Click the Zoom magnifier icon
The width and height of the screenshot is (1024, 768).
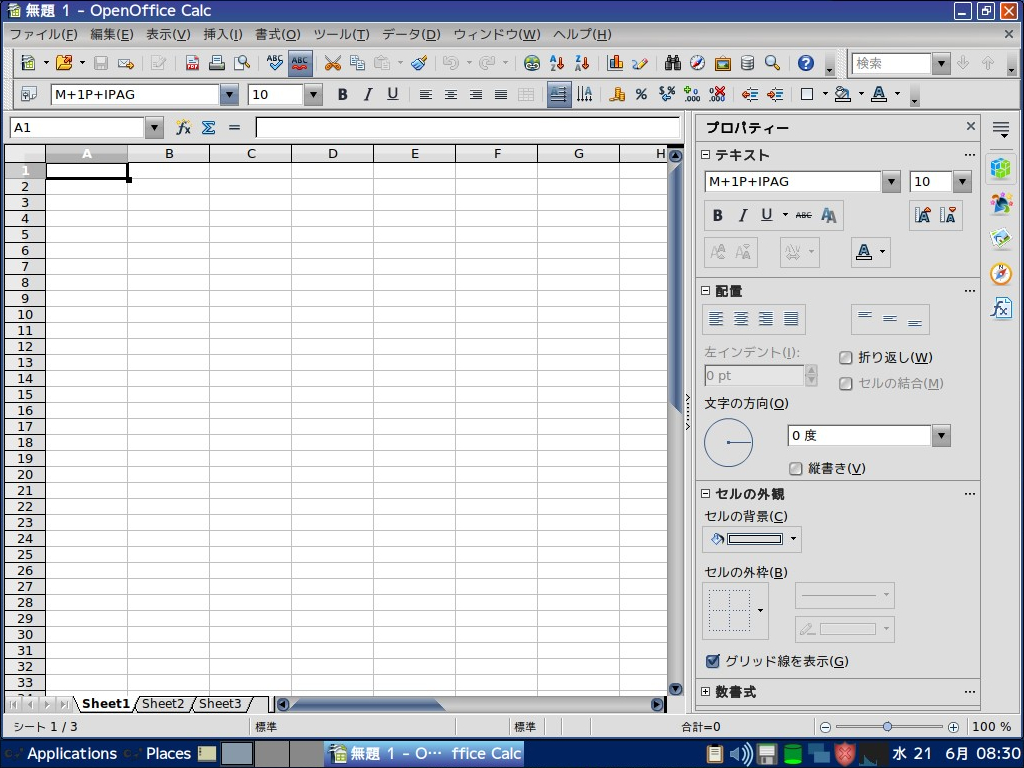(x=773, y=63)
